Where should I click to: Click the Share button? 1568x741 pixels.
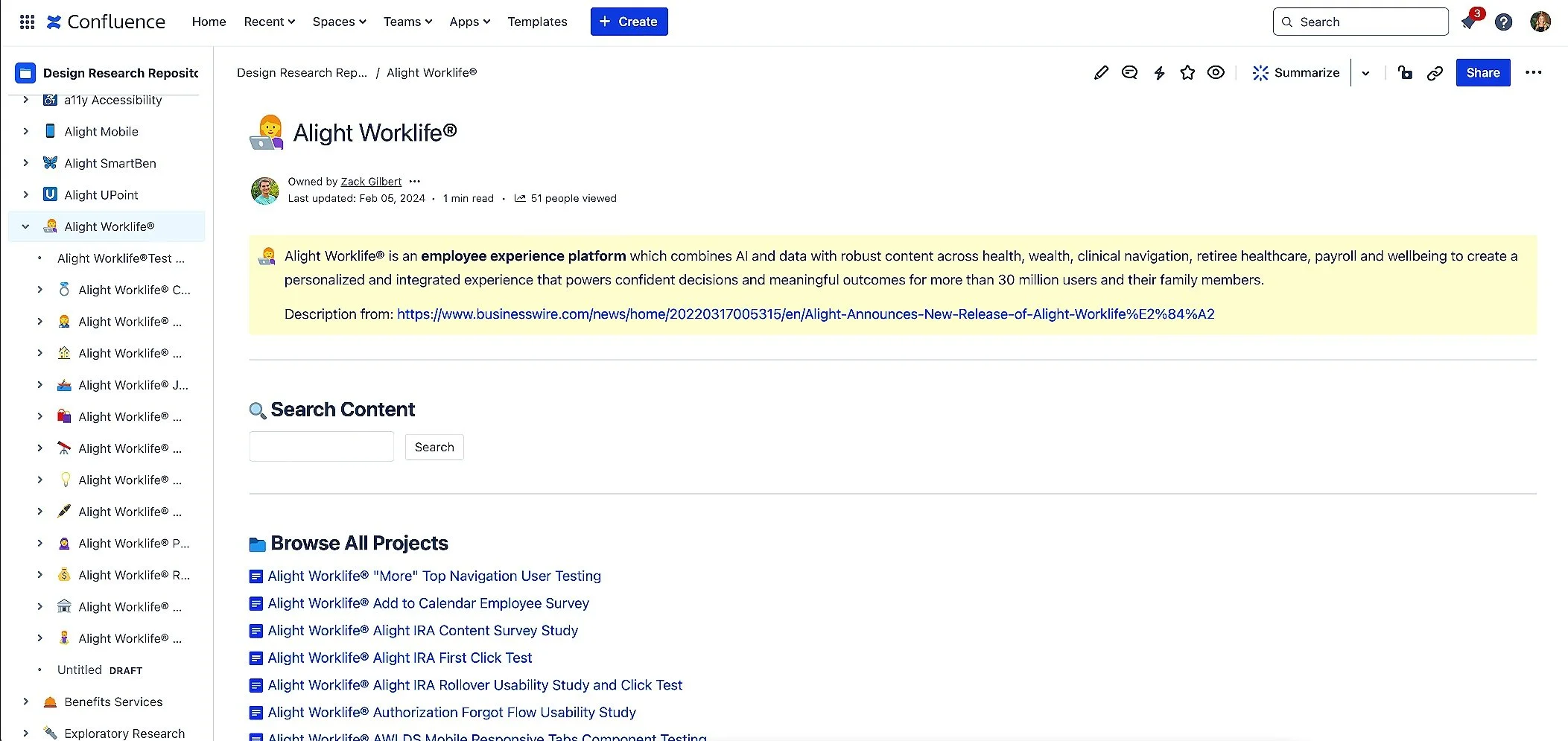point(1483,72)
